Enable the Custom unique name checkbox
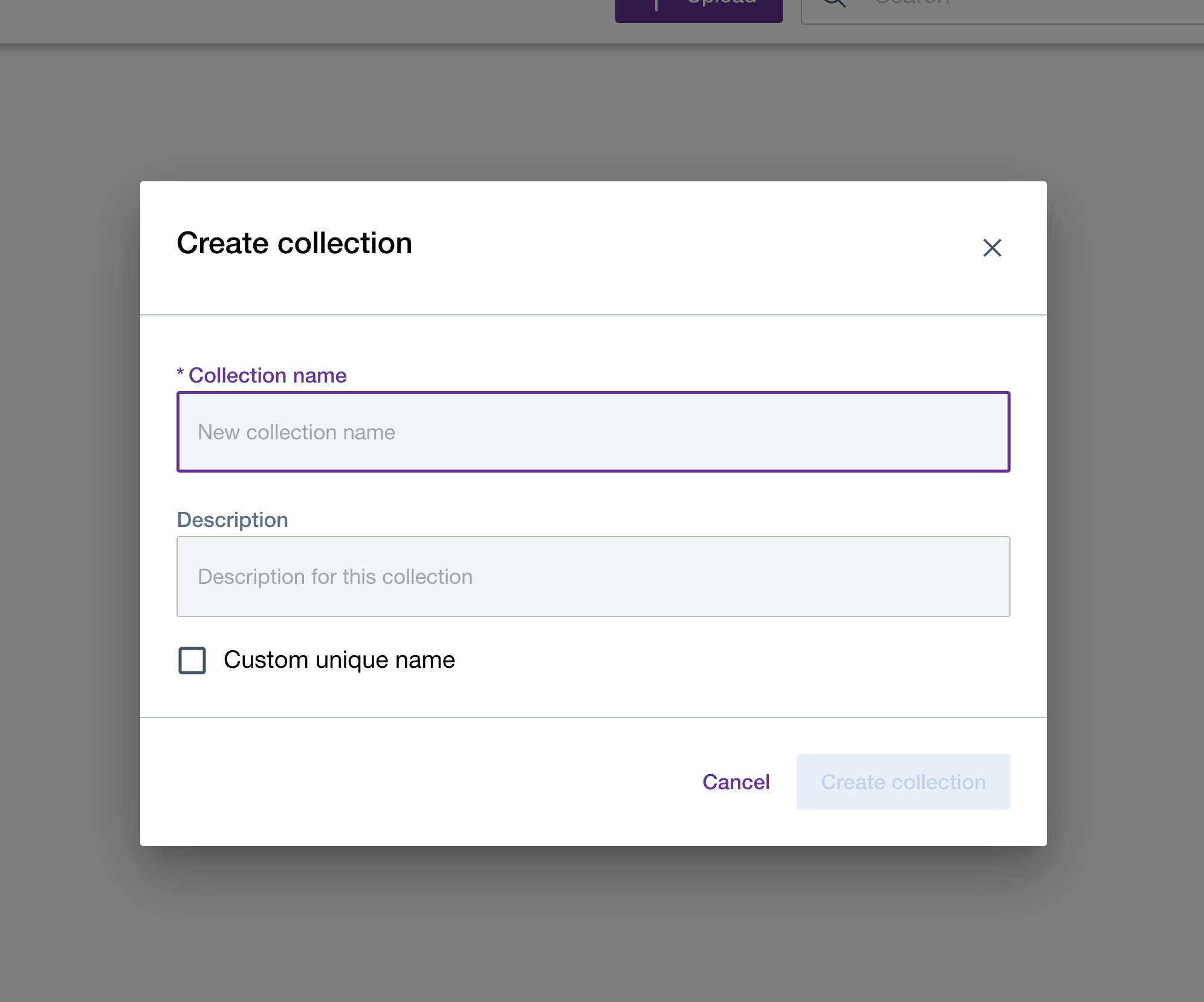The image size is (1204, 1002). point(192,660)
